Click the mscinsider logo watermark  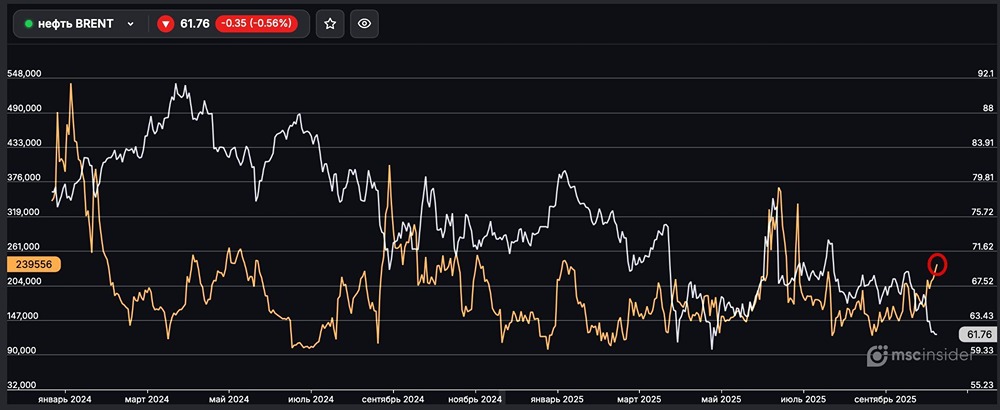tap(919, 355)
